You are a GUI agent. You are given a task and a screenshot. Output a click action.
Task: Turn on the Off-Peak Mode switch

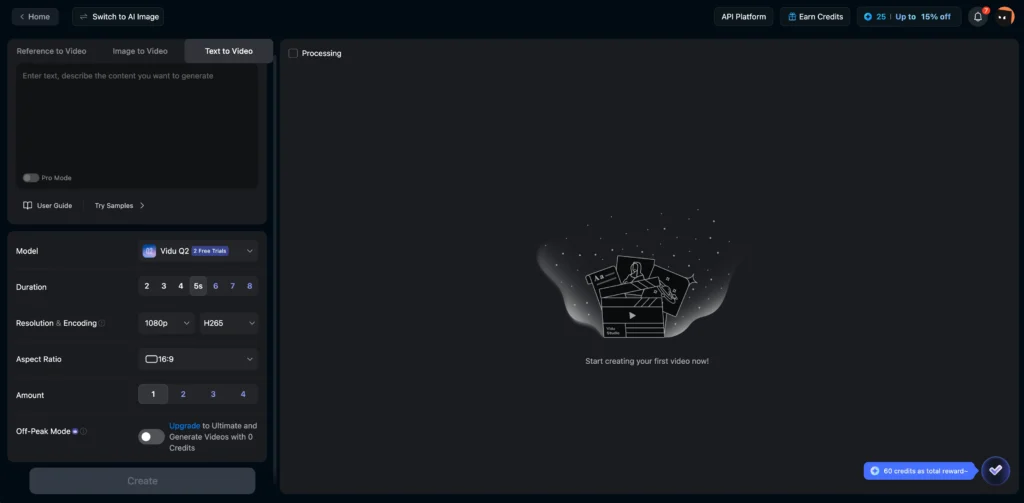coord(151,436)
